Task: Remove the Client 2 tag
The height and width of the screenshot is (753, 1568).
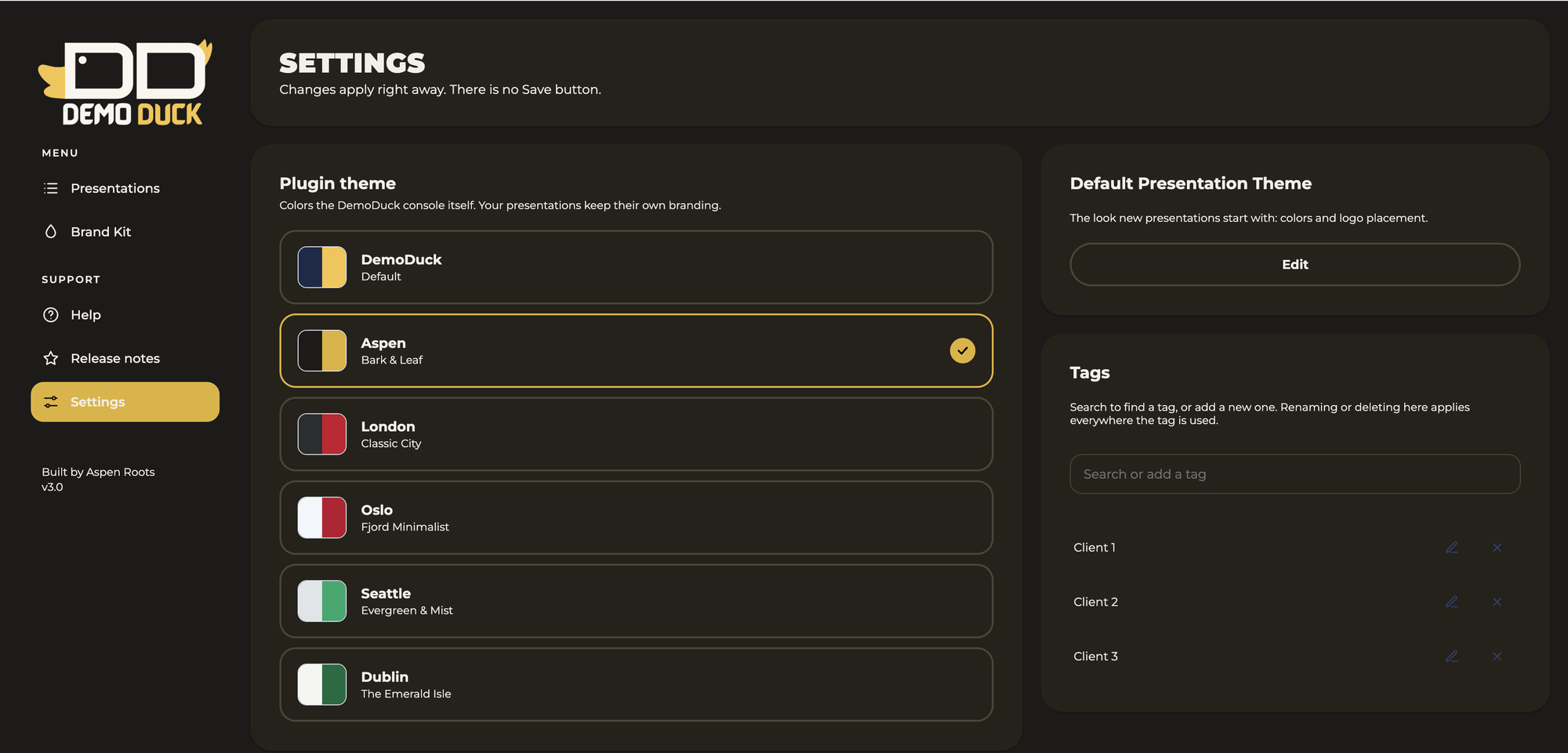Action: [1497, 602]
